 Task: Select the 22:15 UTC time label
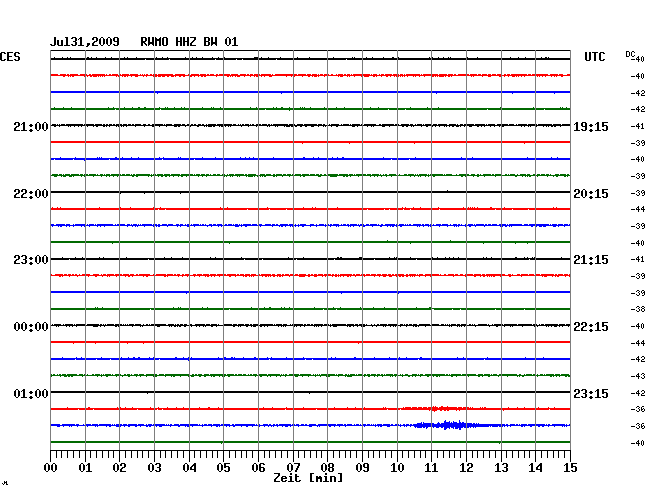[591, 327]
